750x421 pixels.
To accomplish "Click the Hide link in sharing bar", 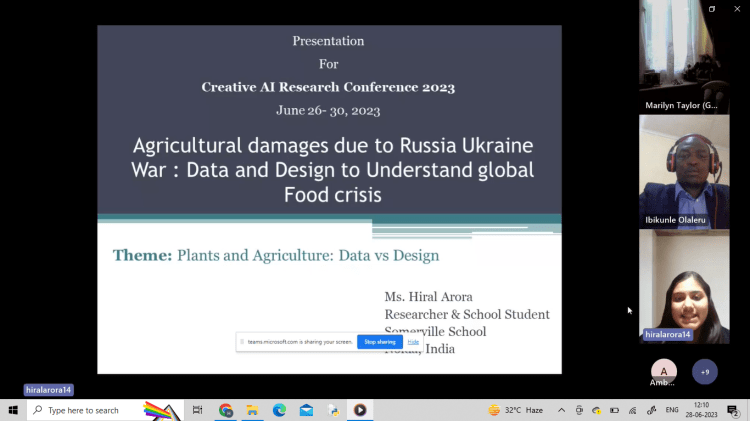I will (x=413, y=342).
